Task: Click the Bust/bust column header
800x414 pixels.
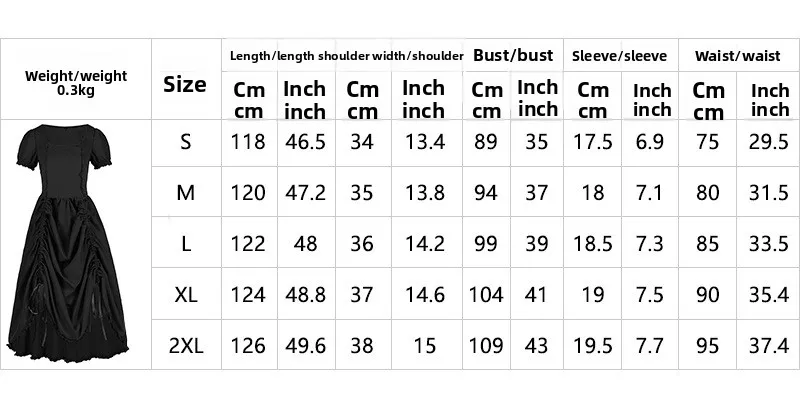Action: [x=513, y=56]
